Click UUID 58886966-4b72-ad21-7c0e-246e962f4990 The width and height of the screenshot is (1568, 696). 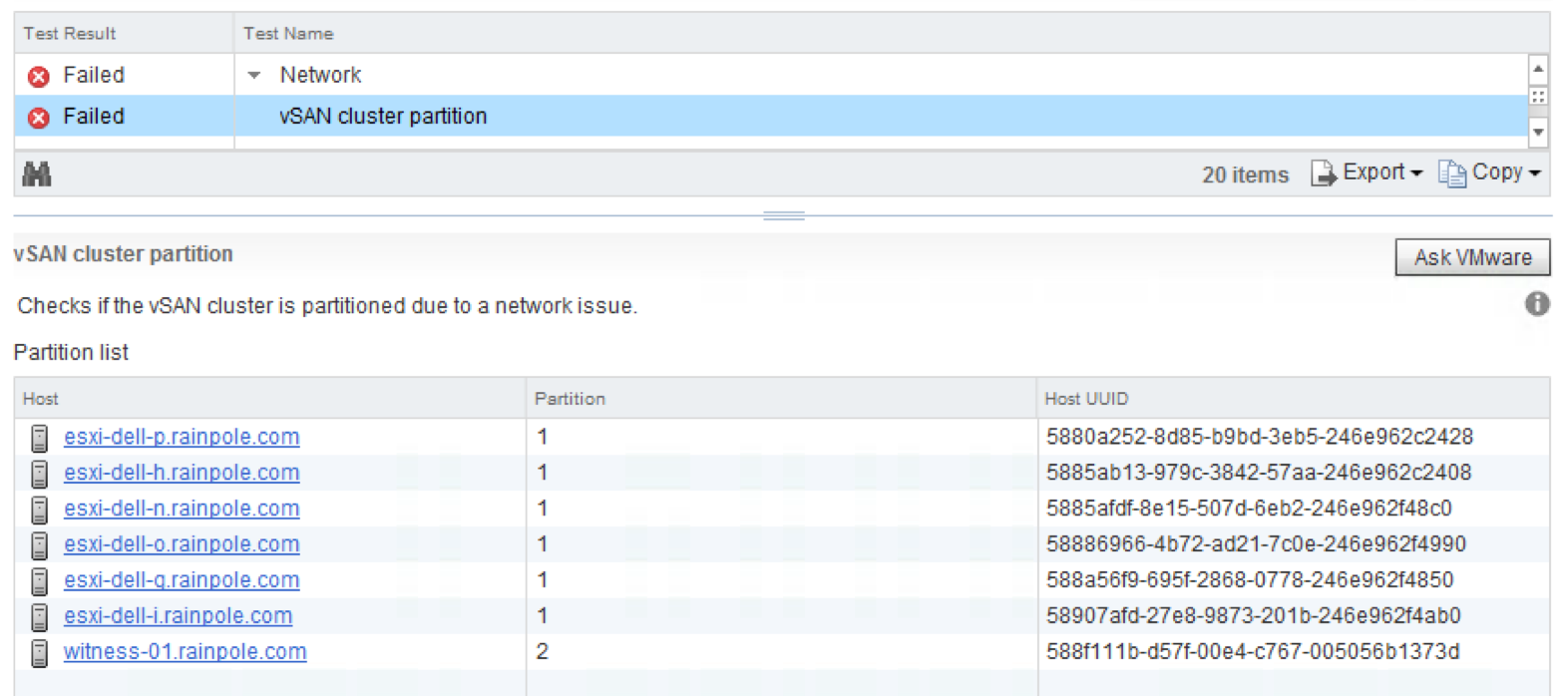point(1256,544)
